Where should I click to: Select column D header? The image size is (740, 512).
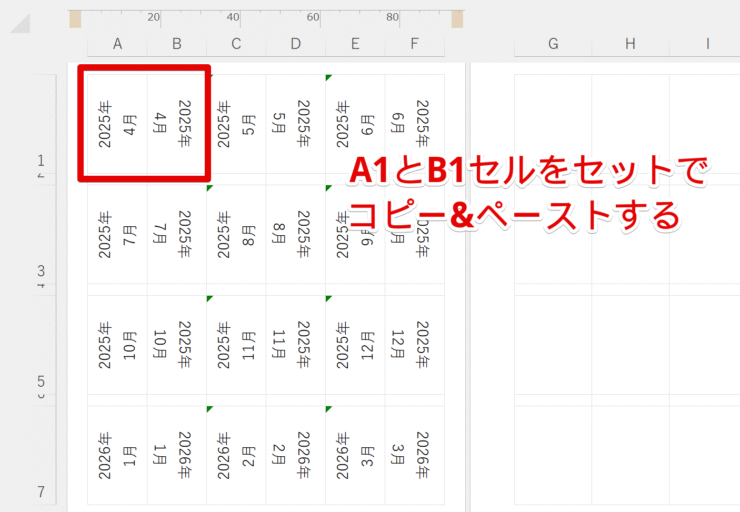[296, 44]
